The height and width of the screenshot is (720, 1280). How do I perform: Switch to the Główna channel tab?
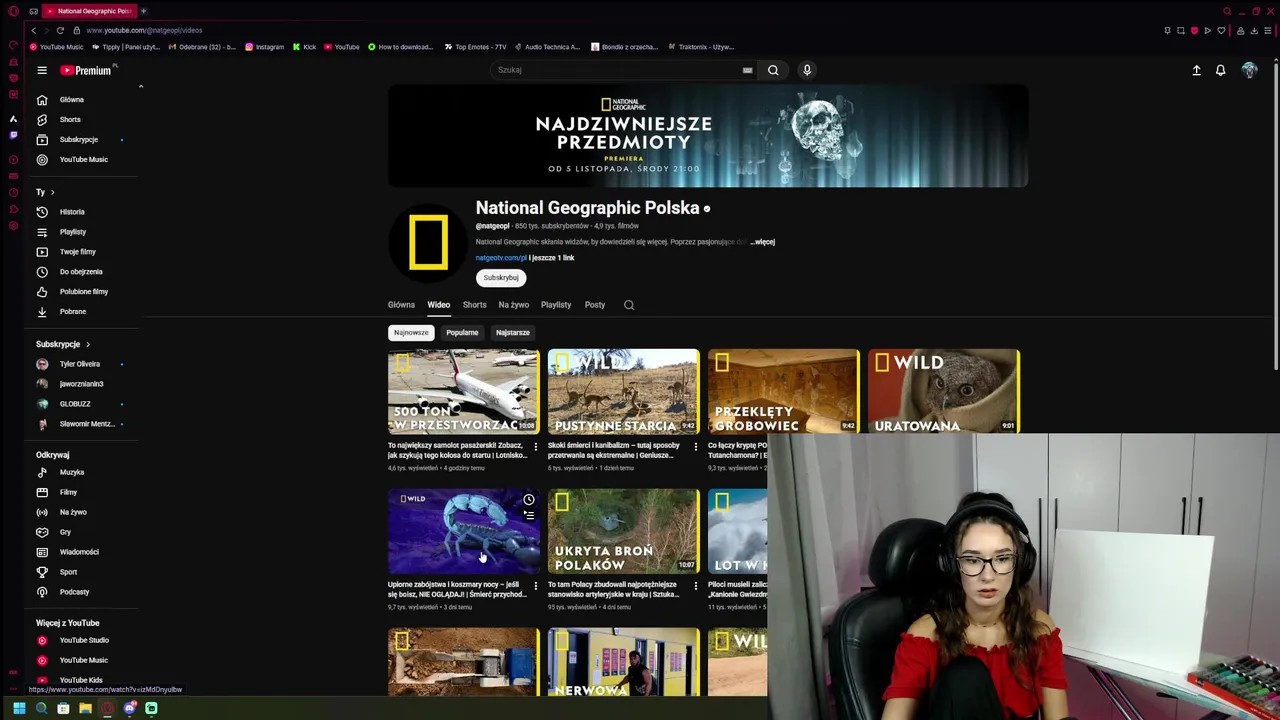pyautogui.click(x=401, y=305)
